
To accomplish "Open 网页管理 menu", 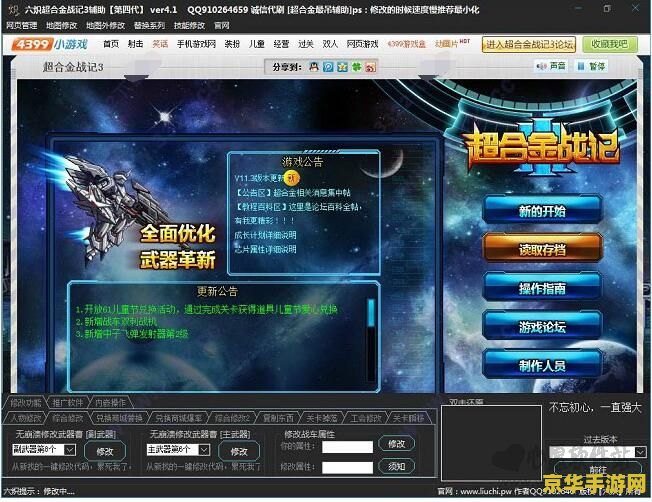I will [22, 25].
